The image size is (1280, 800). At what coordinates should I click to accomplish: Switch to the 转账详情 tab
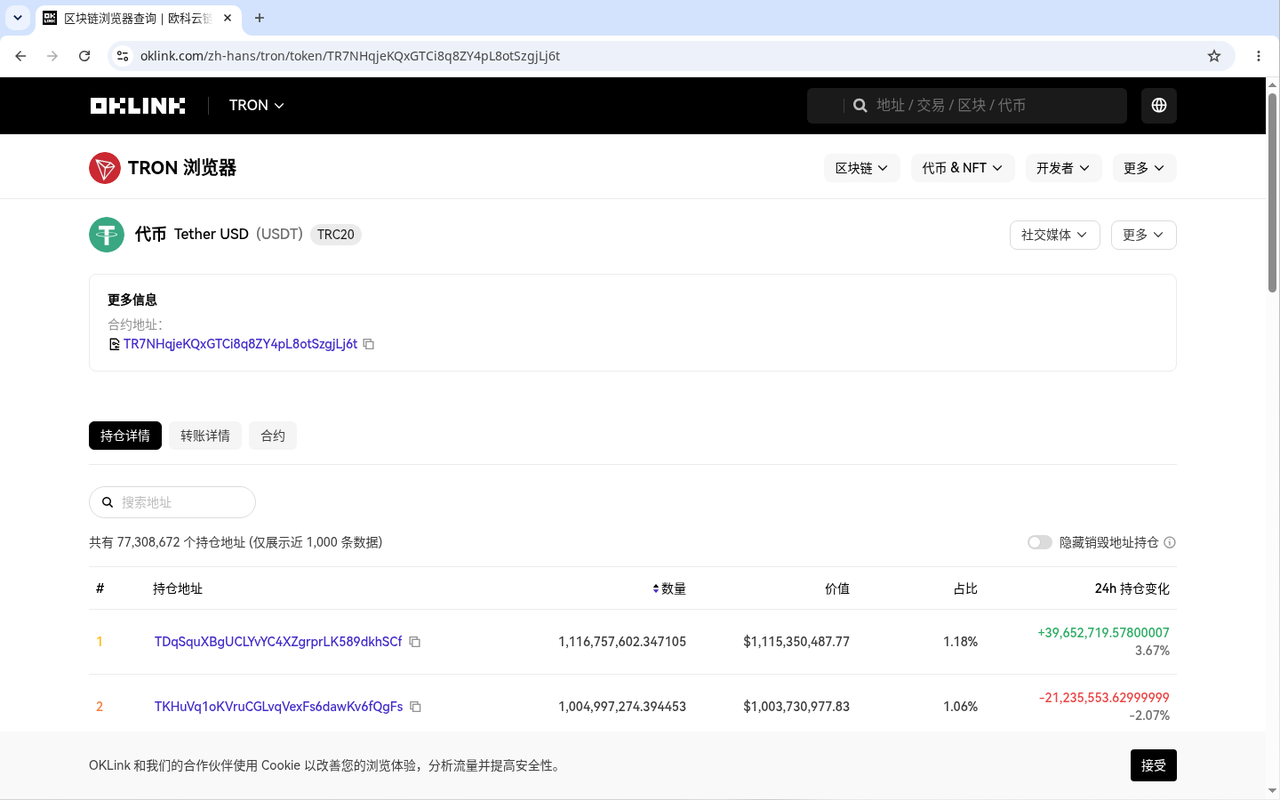[x=205, y=436]
